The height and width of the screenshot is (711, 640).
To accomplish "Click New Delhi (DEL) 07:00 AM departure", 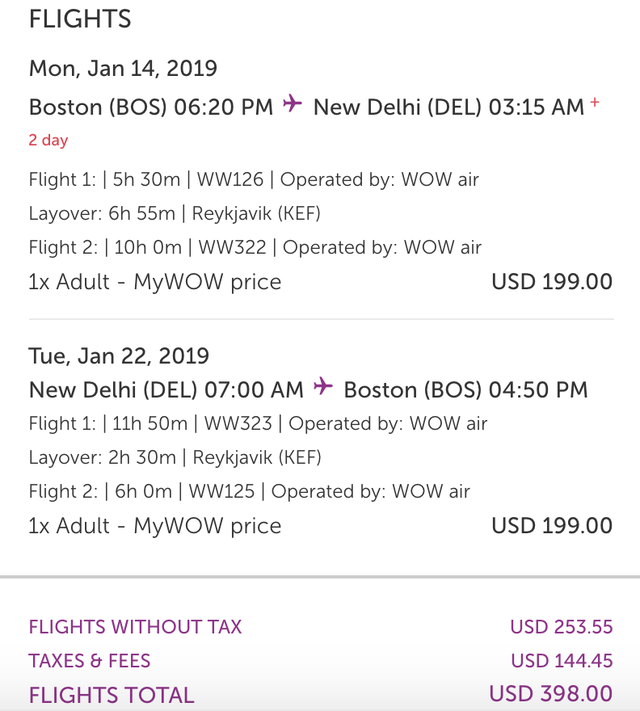I will 166,389.
